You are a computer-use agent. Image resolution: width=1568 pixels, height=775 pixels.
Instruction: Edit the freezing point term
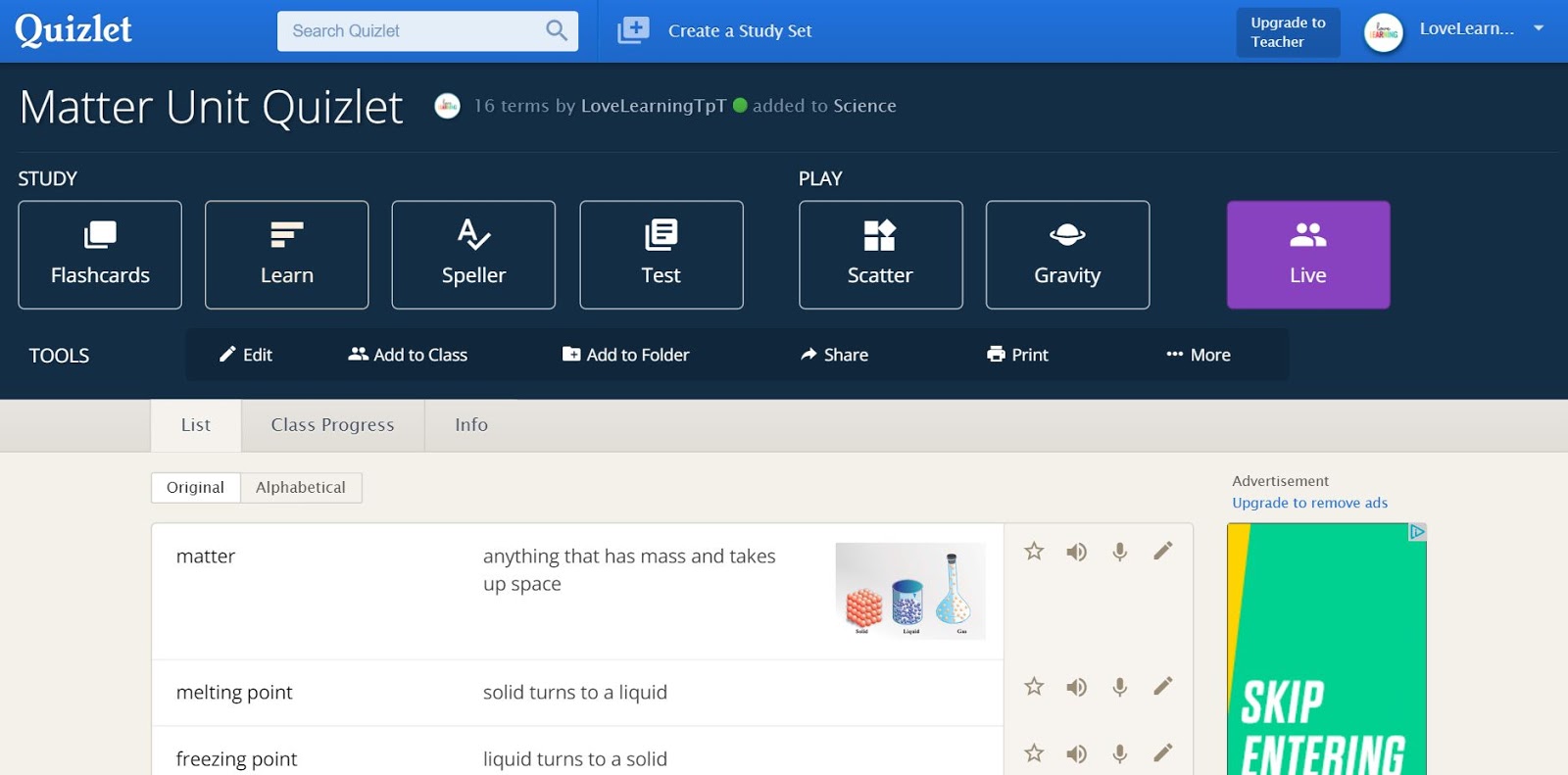click(1163, 752)
